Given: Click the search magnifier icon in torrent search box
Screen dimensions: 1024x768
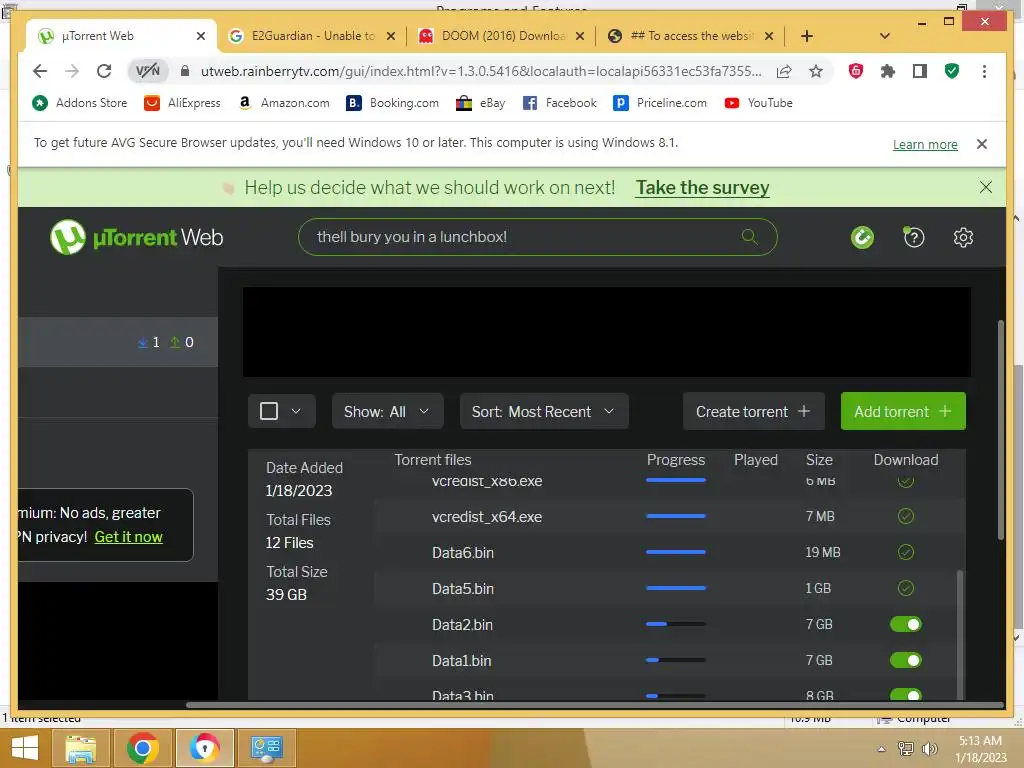Looking at the screenshot, I should coord(750,236).
